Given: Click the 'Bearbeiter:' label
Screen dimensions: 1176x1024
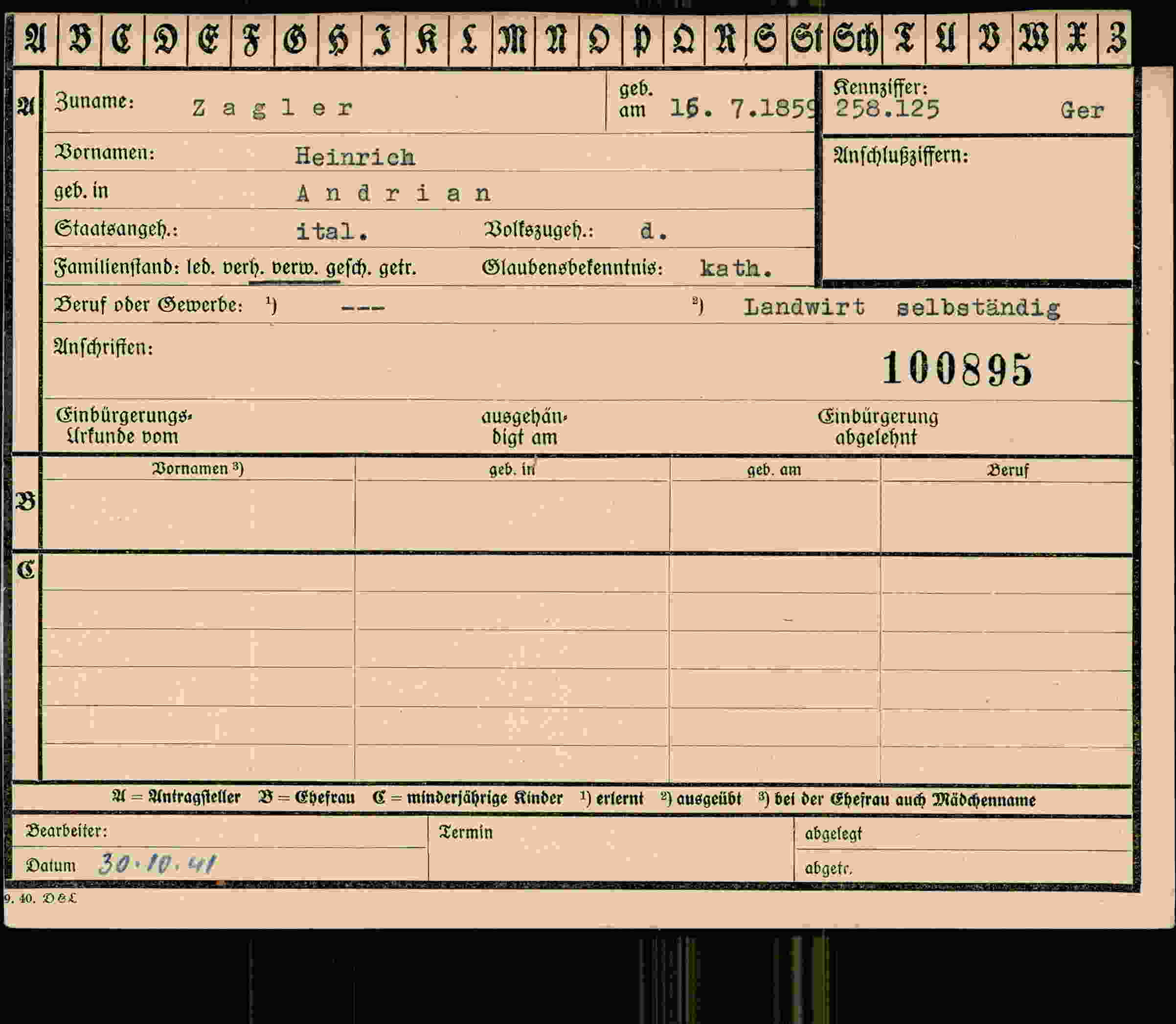Looking at the screenshot, I should tap(67, 830).
